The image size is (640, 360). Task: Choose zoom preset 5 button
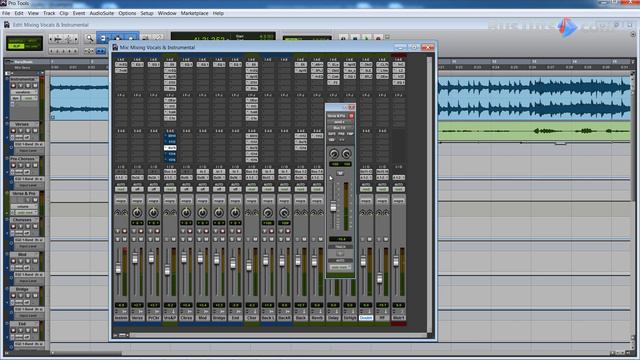coord(75,51)
